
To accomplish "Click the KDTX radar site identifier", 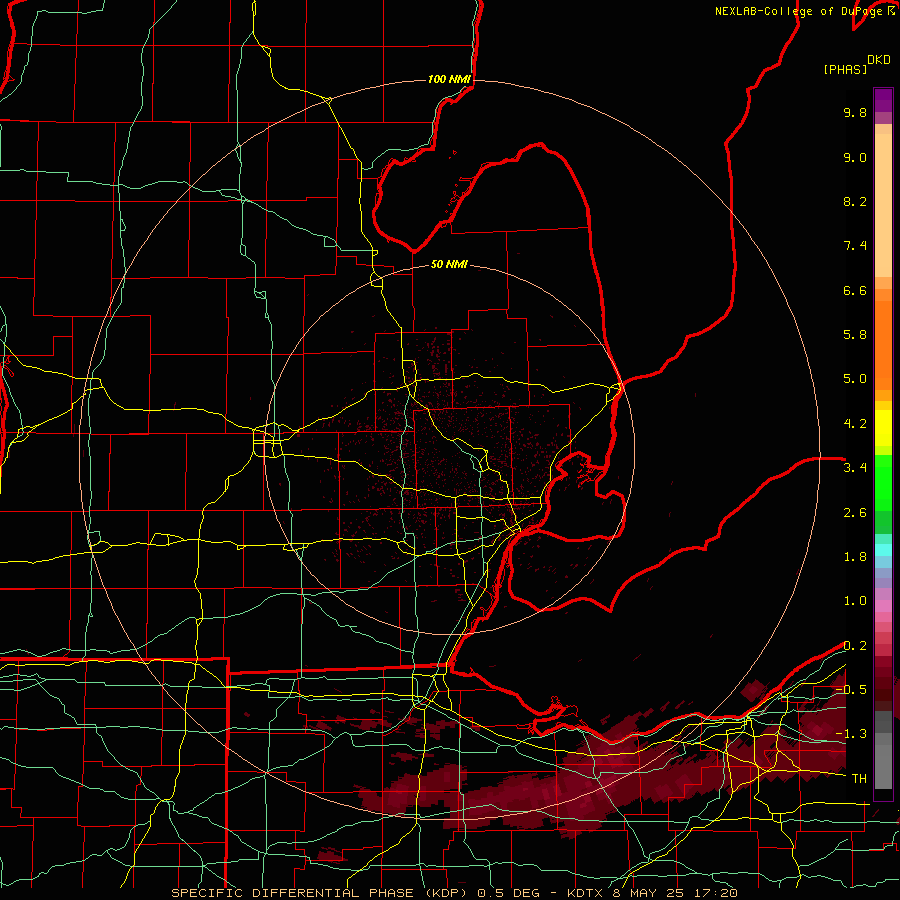I will (585, 893).
